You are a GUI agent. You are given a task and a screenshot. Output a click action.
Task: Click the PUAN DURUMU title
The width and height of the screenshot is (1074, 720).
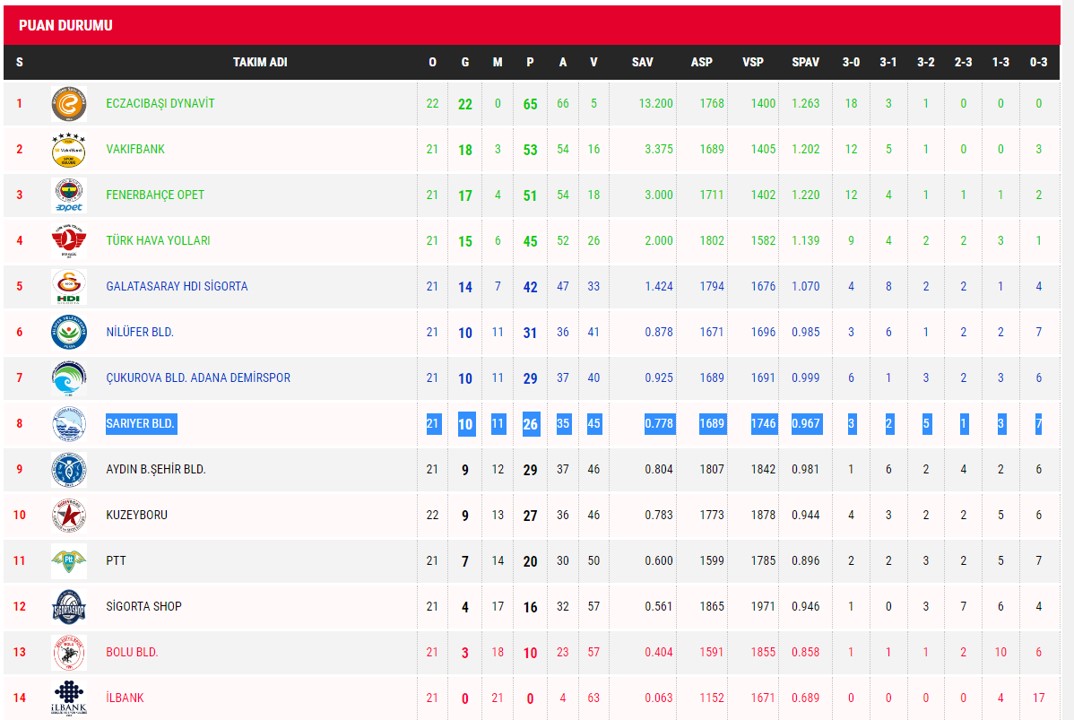[x=66, y=26]
